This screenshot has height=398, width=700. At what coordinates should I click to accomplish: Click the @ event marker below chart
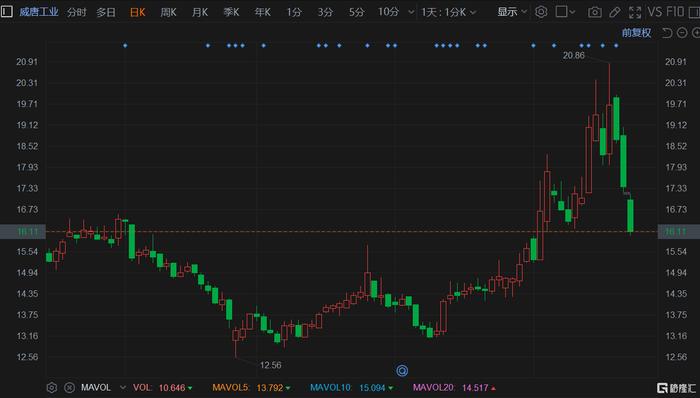402,370
